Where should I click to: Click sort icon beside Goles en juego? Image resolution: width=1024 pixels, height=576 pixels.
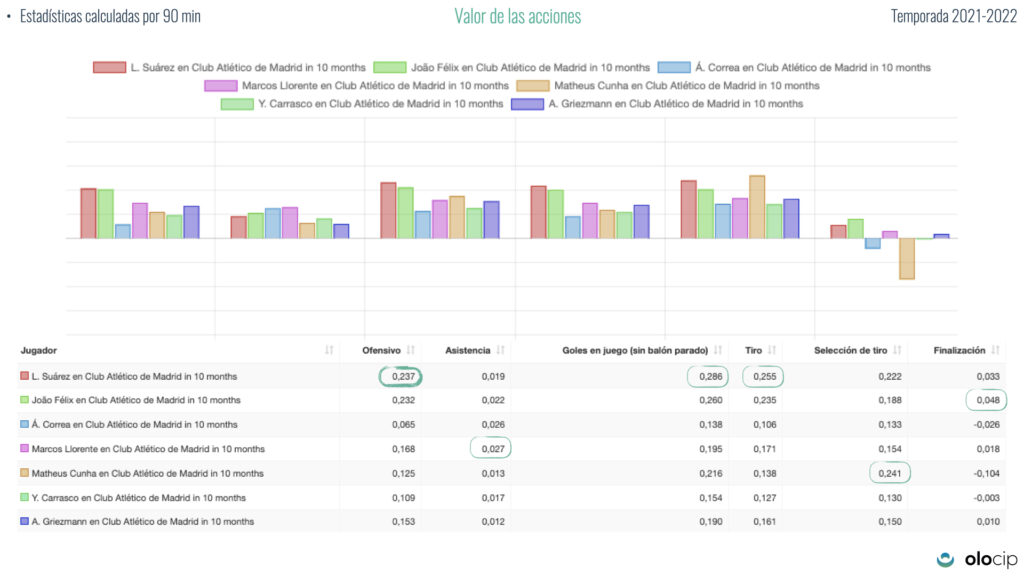pyautogui.click(x=718, y=351)
